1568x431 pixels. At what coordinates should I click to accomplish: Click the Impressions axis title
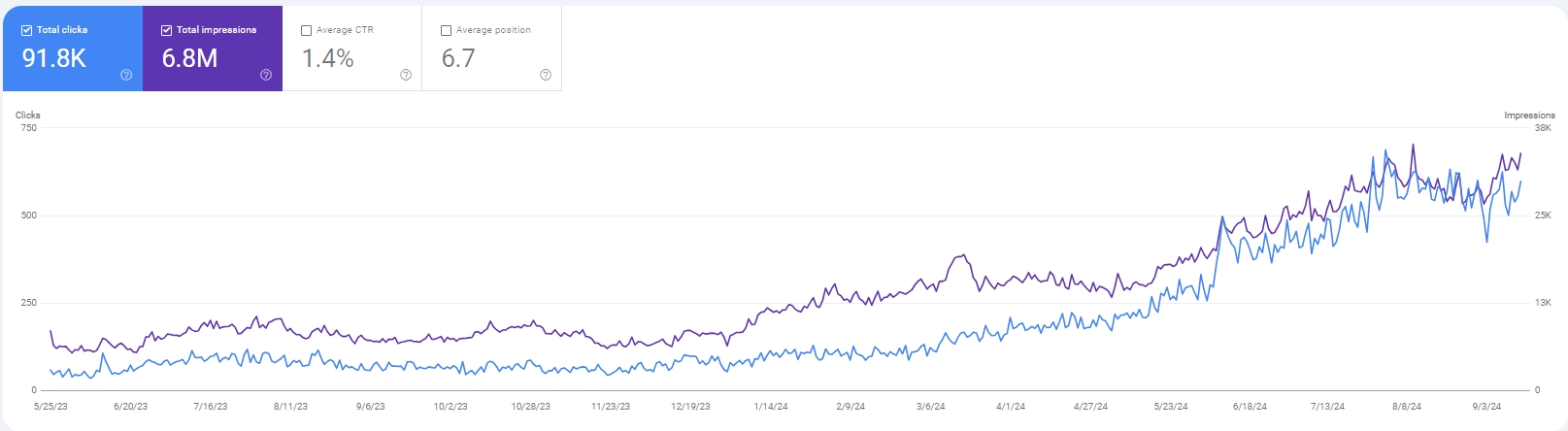1529,116
